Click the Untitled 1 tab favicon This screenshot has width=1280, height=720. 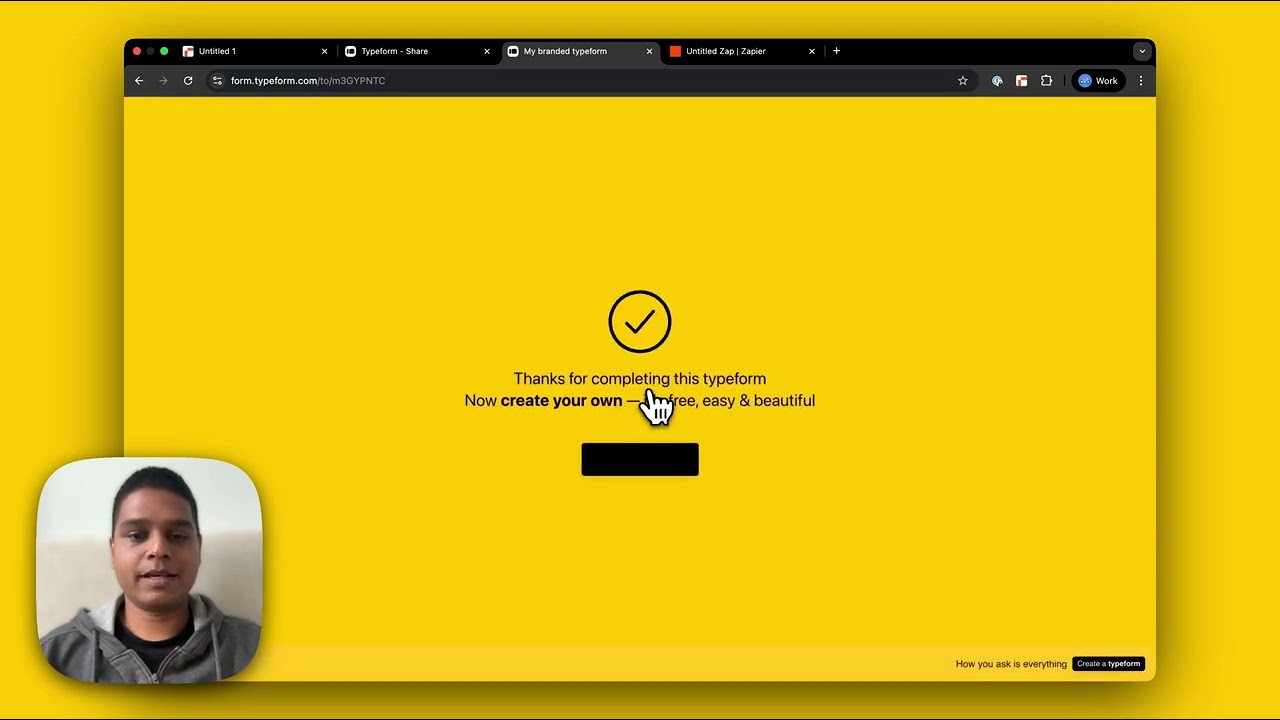(x=188, y=51)
